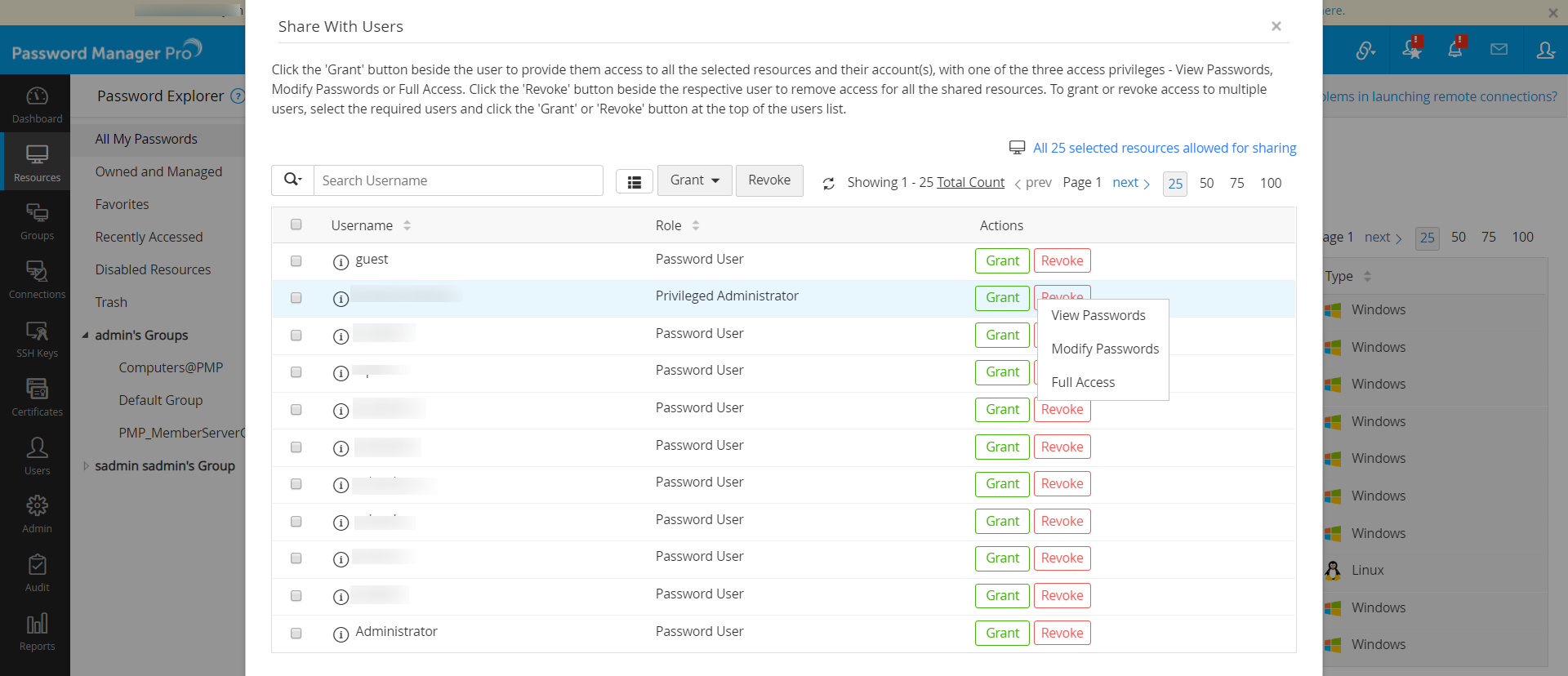The image size is (1568, 676).
Task: Open the Dashboard sidebar icon
Action: coord(37,105)
